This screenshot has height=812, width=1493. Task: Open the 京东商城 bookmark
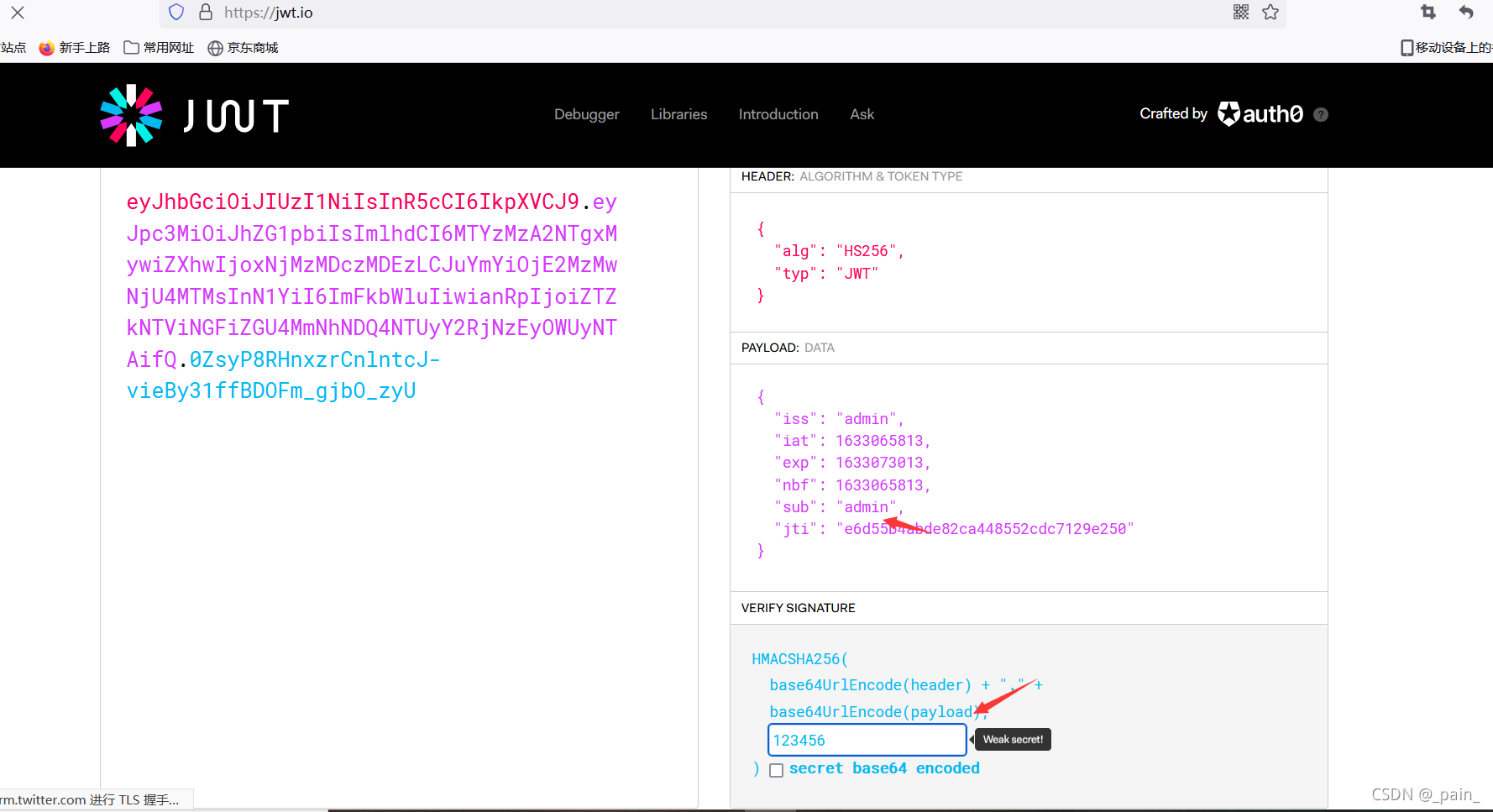(243, 48)
